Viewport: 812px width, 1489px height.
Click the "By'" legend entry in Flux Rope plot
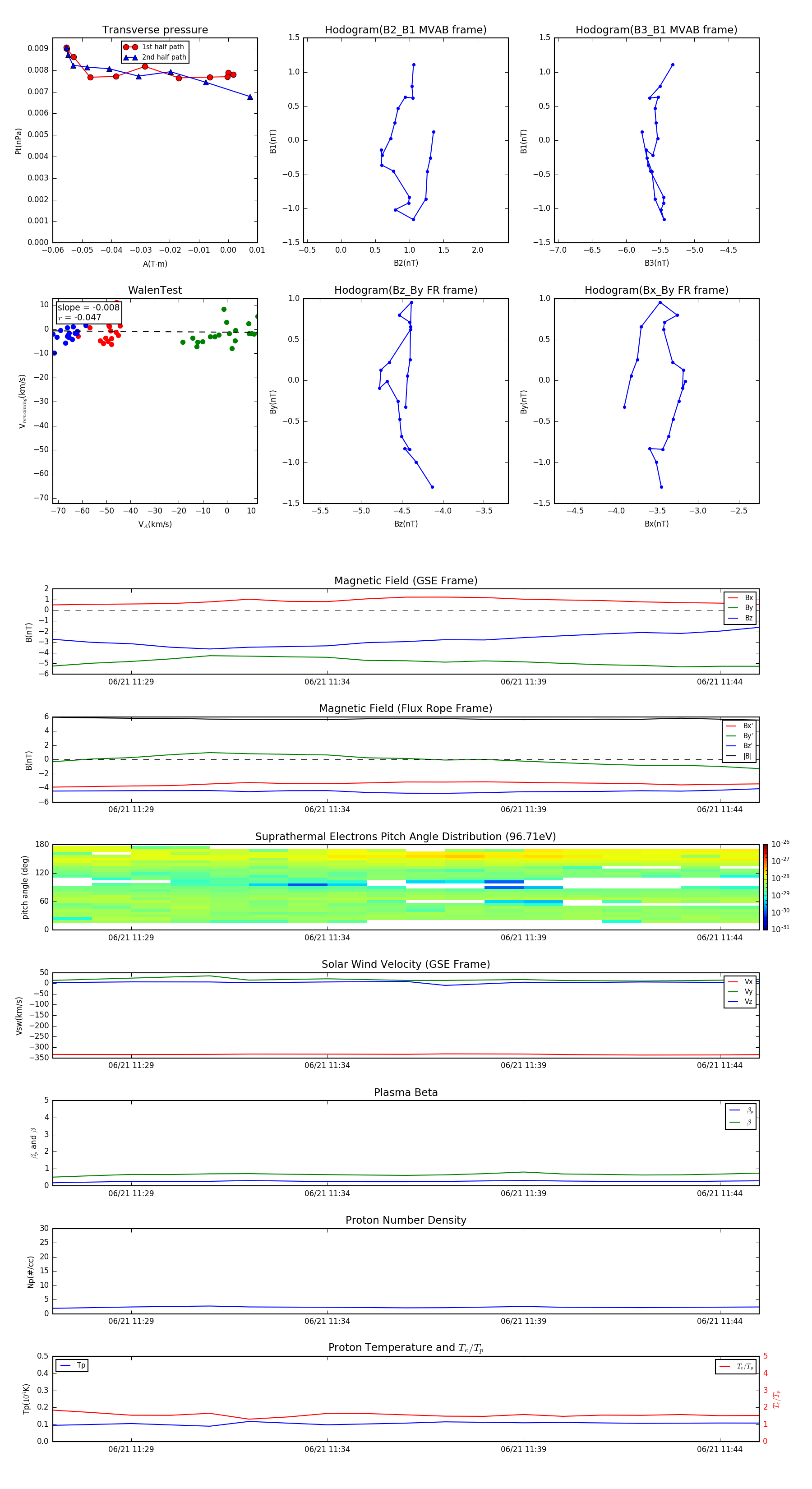pyautogui.click(x=739, y=736)
